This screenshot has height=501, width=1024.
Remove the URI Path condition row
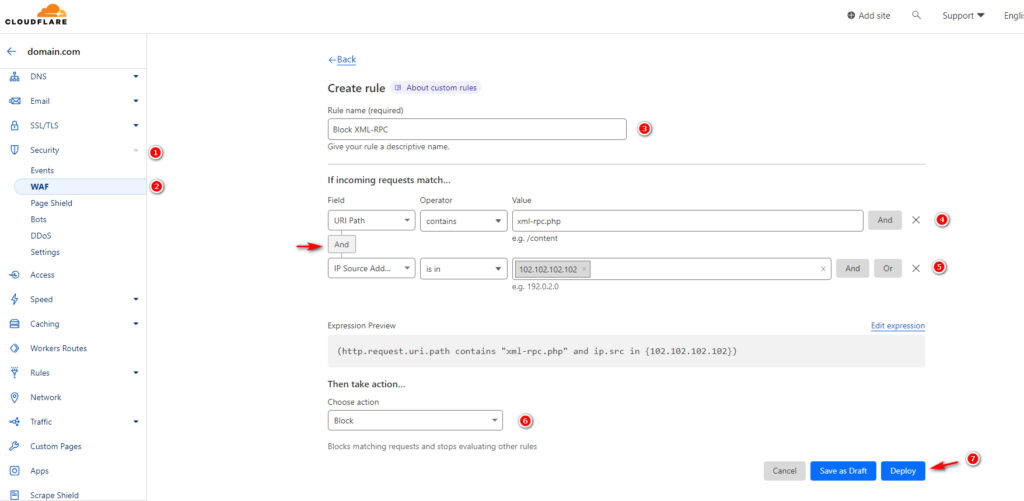pos(916,220)
